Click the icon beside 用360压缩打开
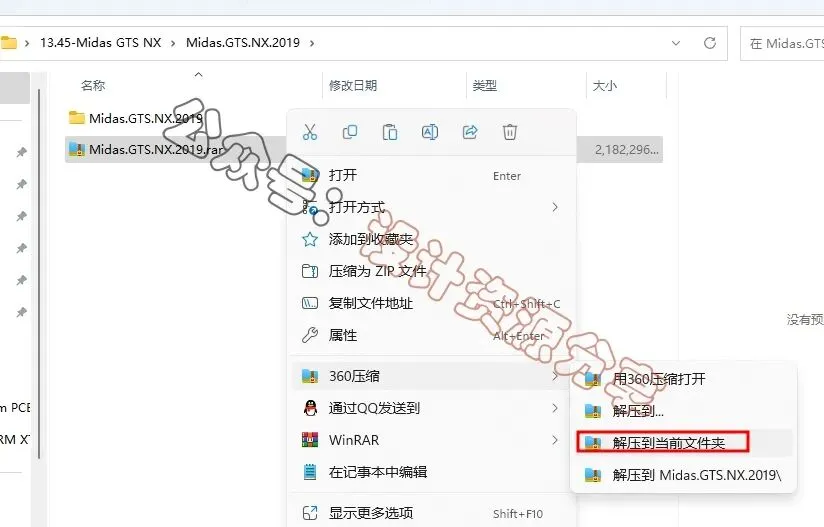 [593, 379]
